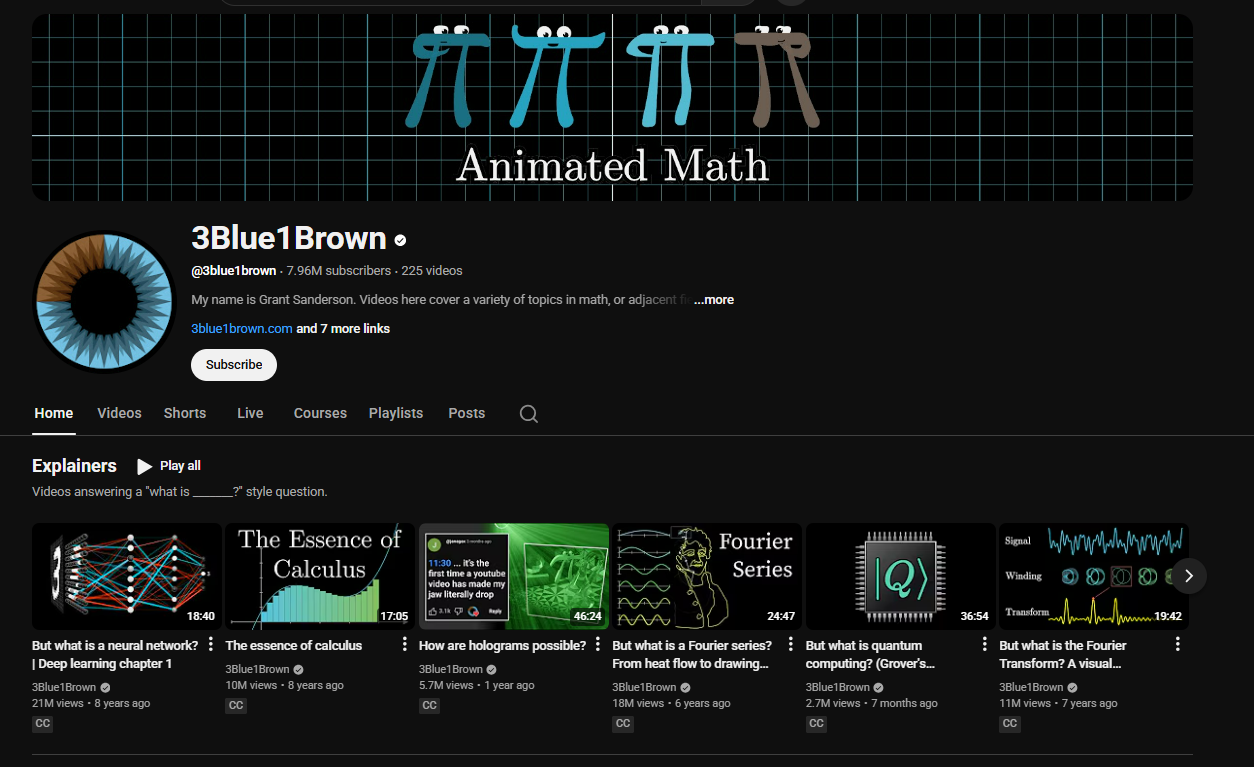Open the Playlists tab

click(x=396, y=413)
